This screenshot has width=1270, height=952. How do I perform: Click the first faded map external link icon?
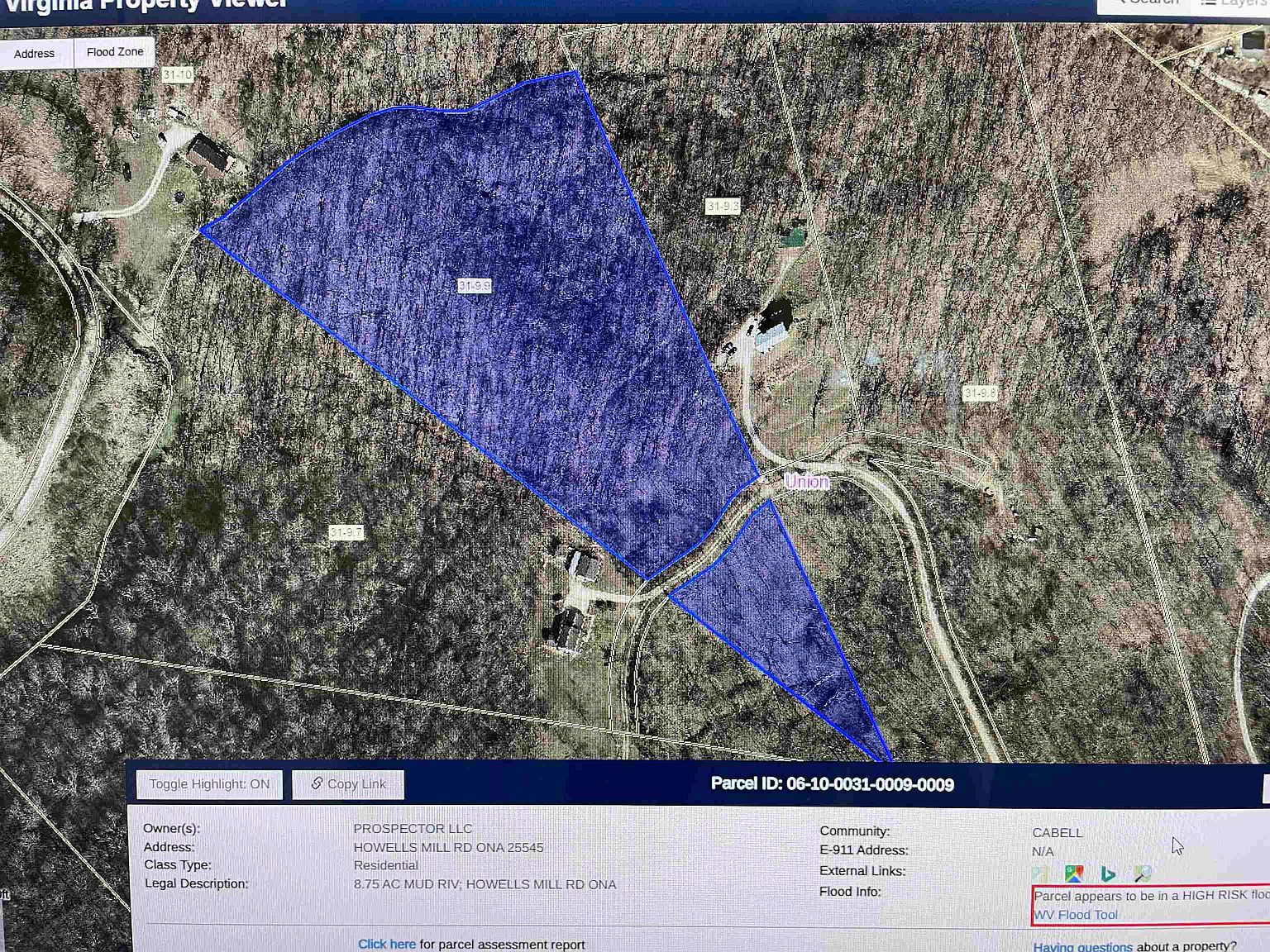1040,873
